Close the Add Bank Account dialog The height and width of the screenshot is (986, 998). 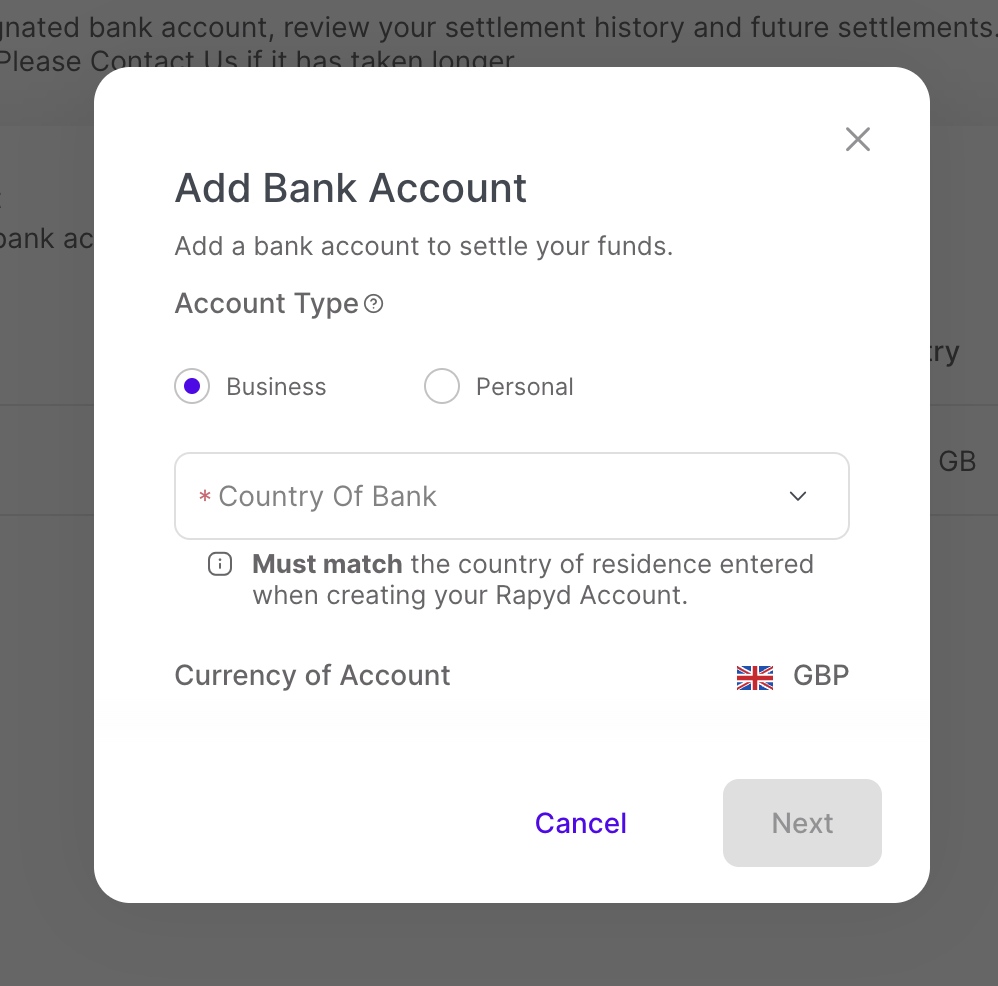coord(857,139)
